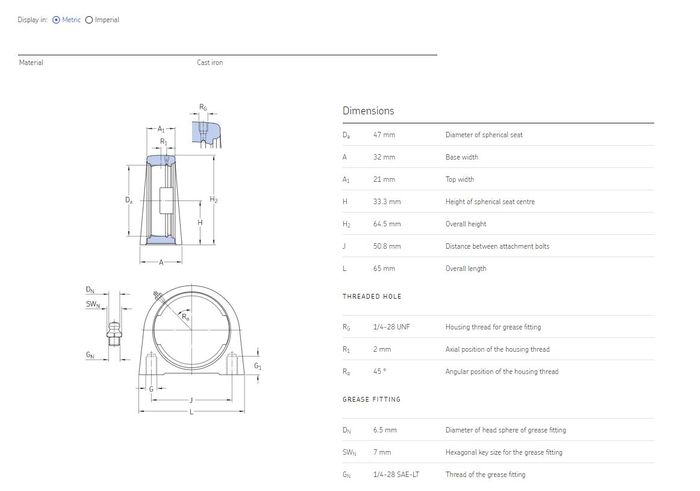Image resolution: width=700 pixels, height=491 pixels.
Task: Click the side cross-section housing diagram
Action: [162, 200]
